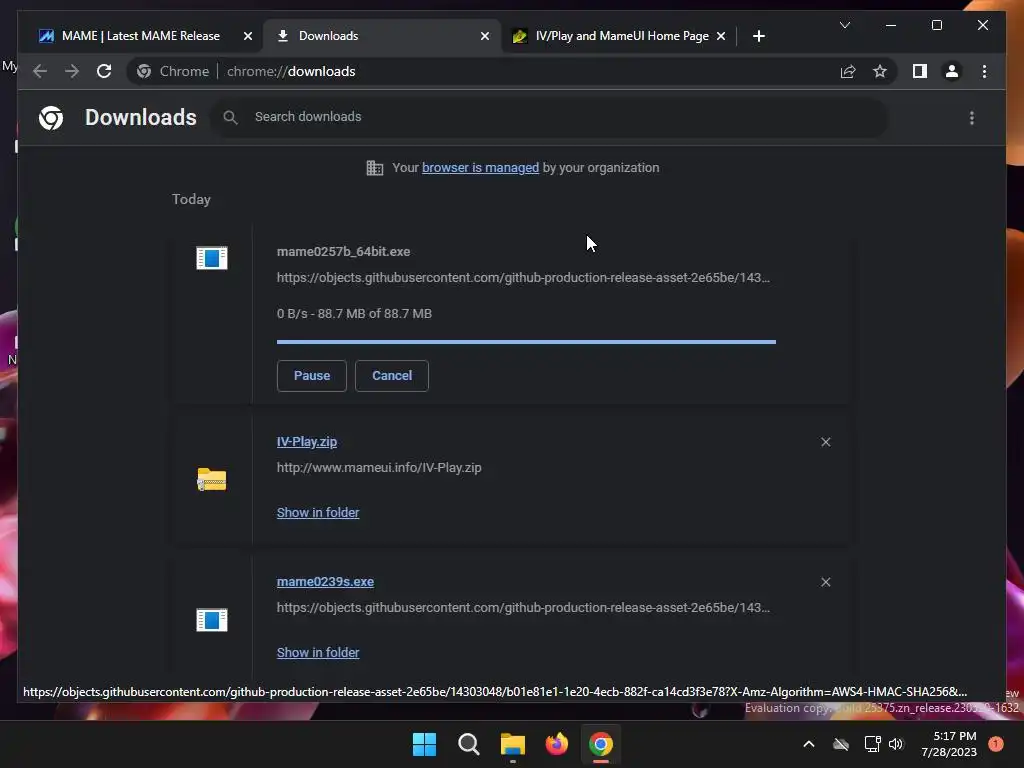Open a new tab with plus button
Image resolution: width=1024 pixels, height=768 pixels.
click(x=758, y=36)
